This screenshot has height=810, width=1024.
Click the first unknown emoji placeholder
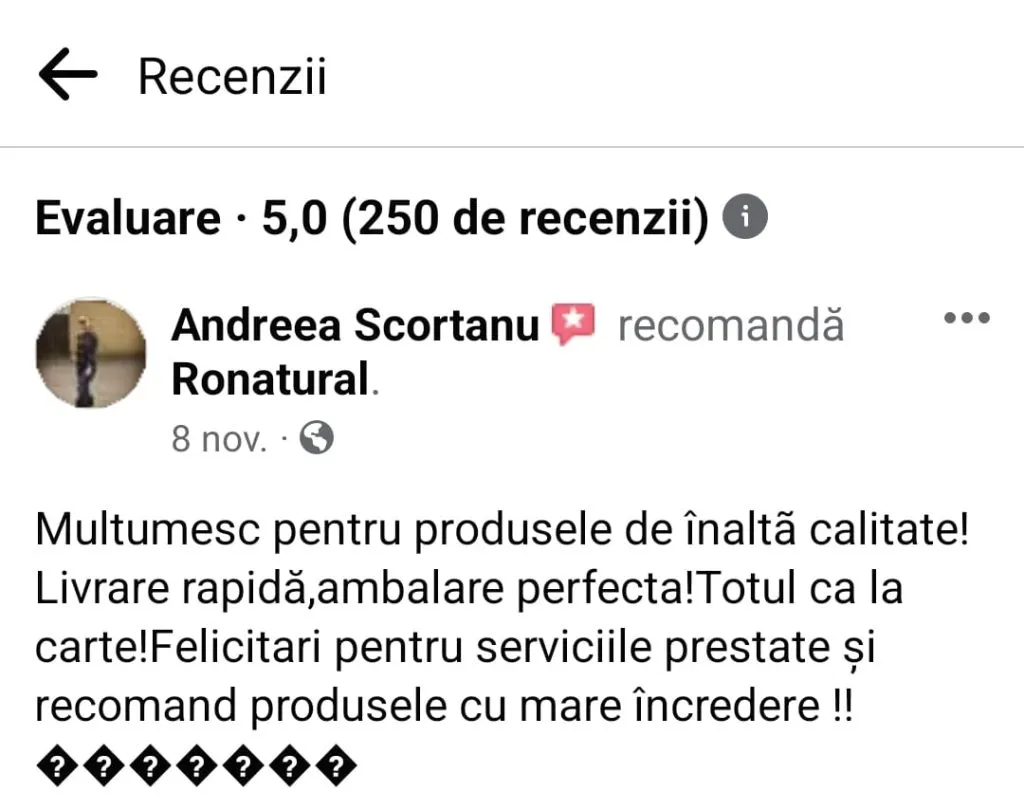(57, 764)
